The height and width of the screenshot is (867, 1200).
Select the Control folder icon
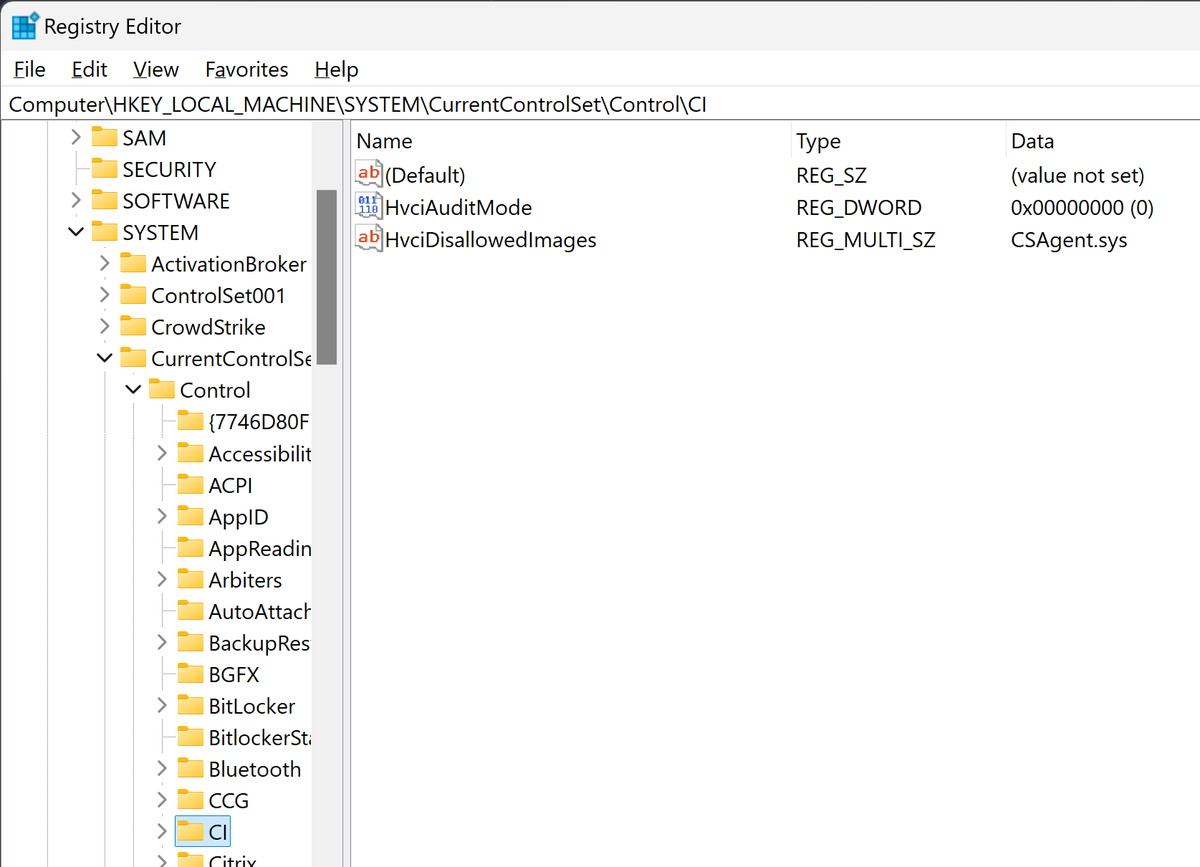click(x=162, y=390)
